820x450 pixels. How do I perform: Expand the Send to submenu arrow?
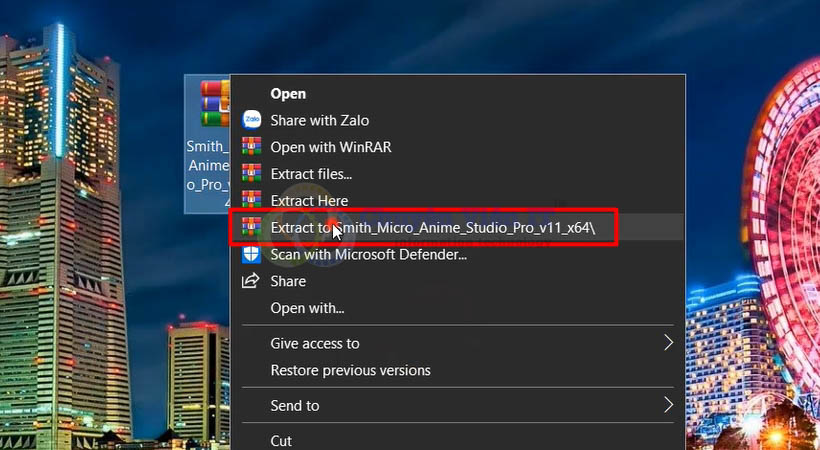point(669,405)
